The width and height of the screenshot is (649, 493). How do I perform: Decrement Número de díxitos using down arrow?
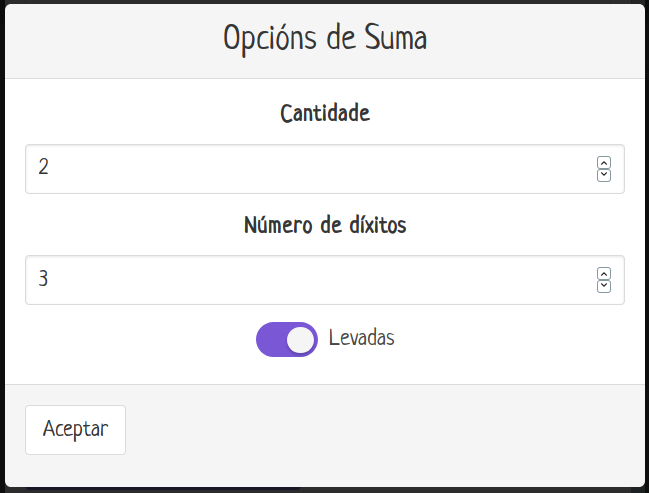coord(604,285)
